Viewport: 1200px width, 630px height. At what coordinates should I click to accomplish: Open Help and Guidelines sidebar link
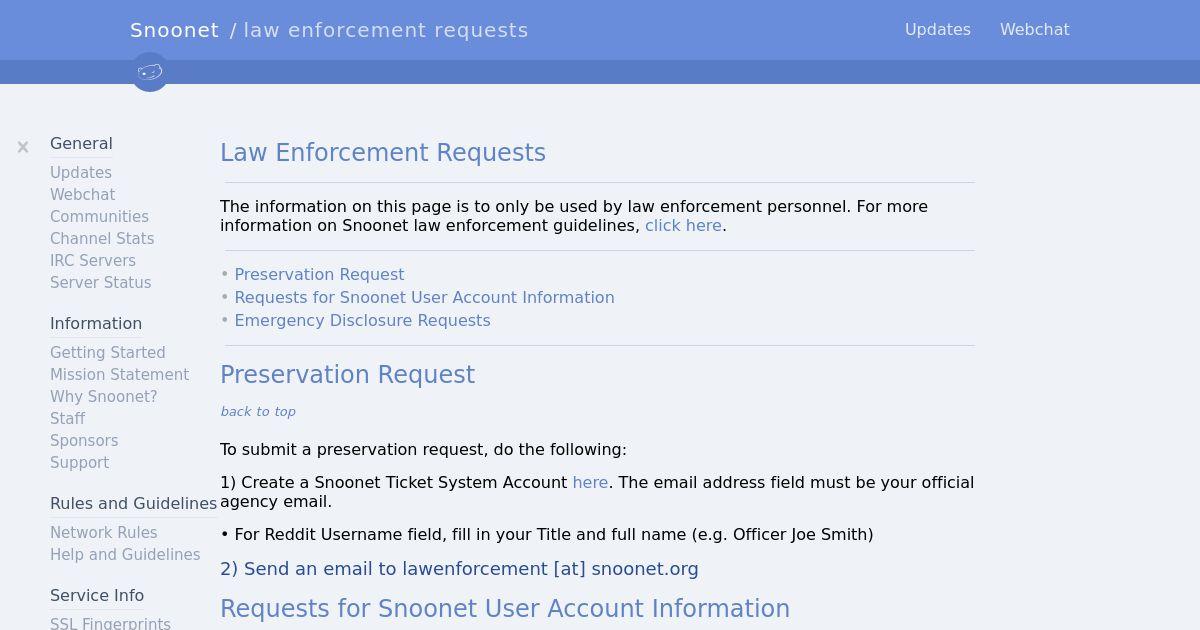125,555
